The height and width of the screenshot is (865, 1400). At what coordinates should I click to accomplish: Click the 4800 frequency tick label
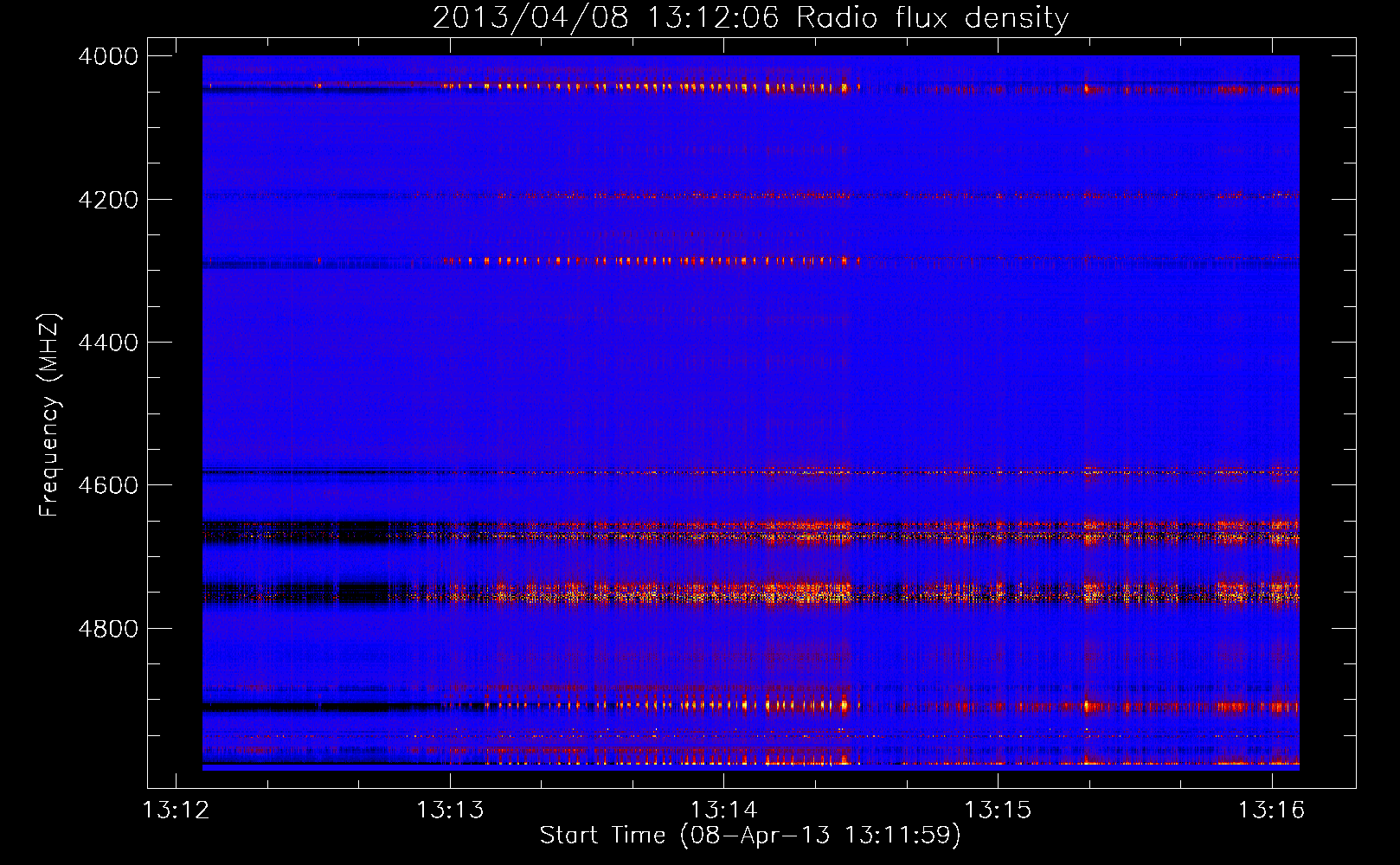tap(108, 629)
